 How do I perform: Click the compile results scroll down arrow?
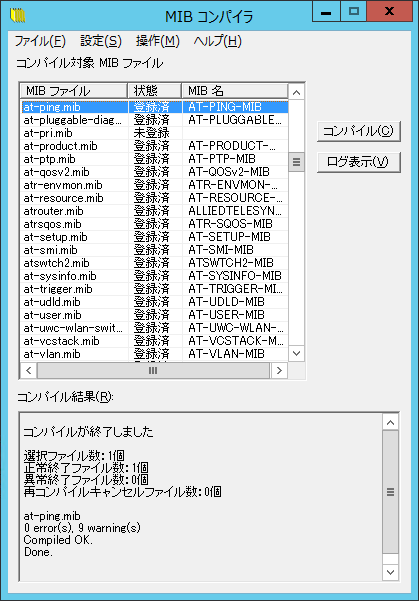point(391,572)
